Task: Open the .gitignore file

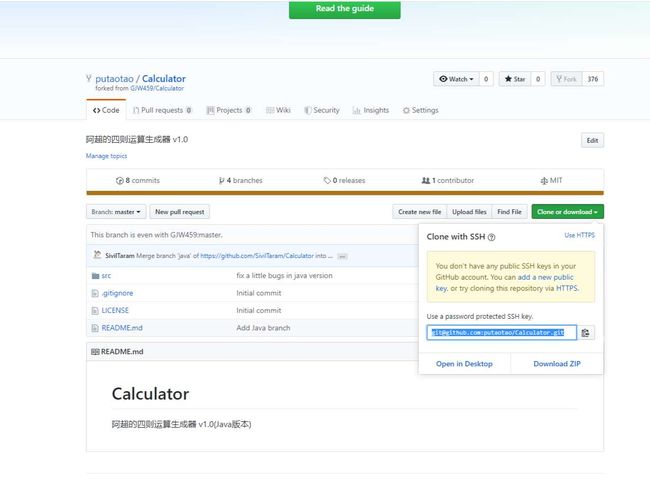Action: pyautogui.click(x=117, y=293)
